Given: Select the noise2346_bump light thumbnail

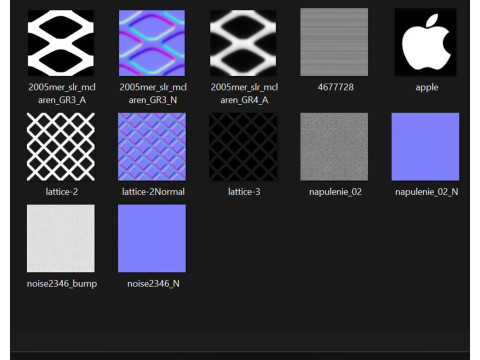Looking at the screenshot, I should click(61, 238).
